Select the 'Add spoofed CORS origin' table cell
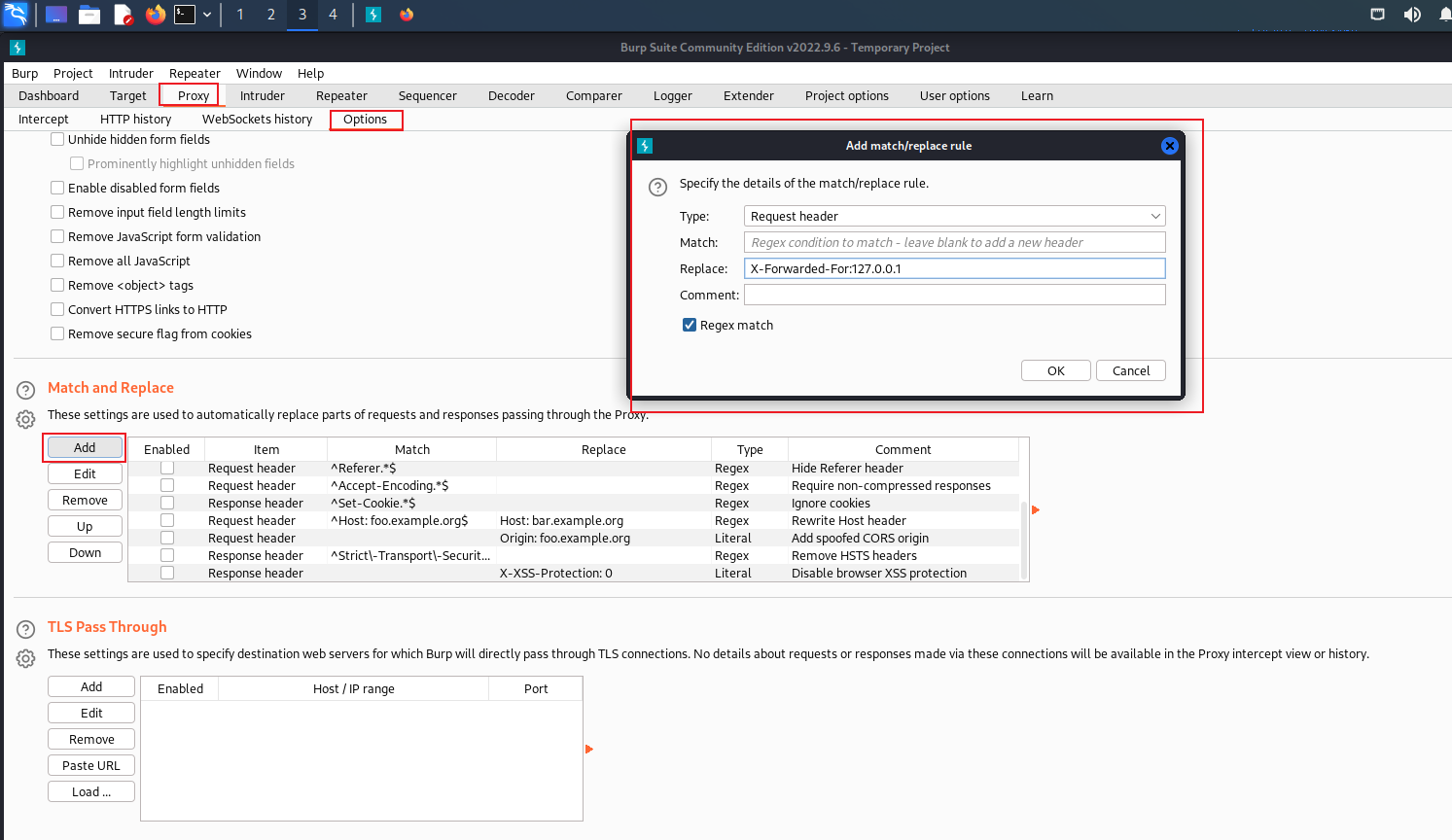This screenshot has height=840, width=1452. click(x=903, y=538)
